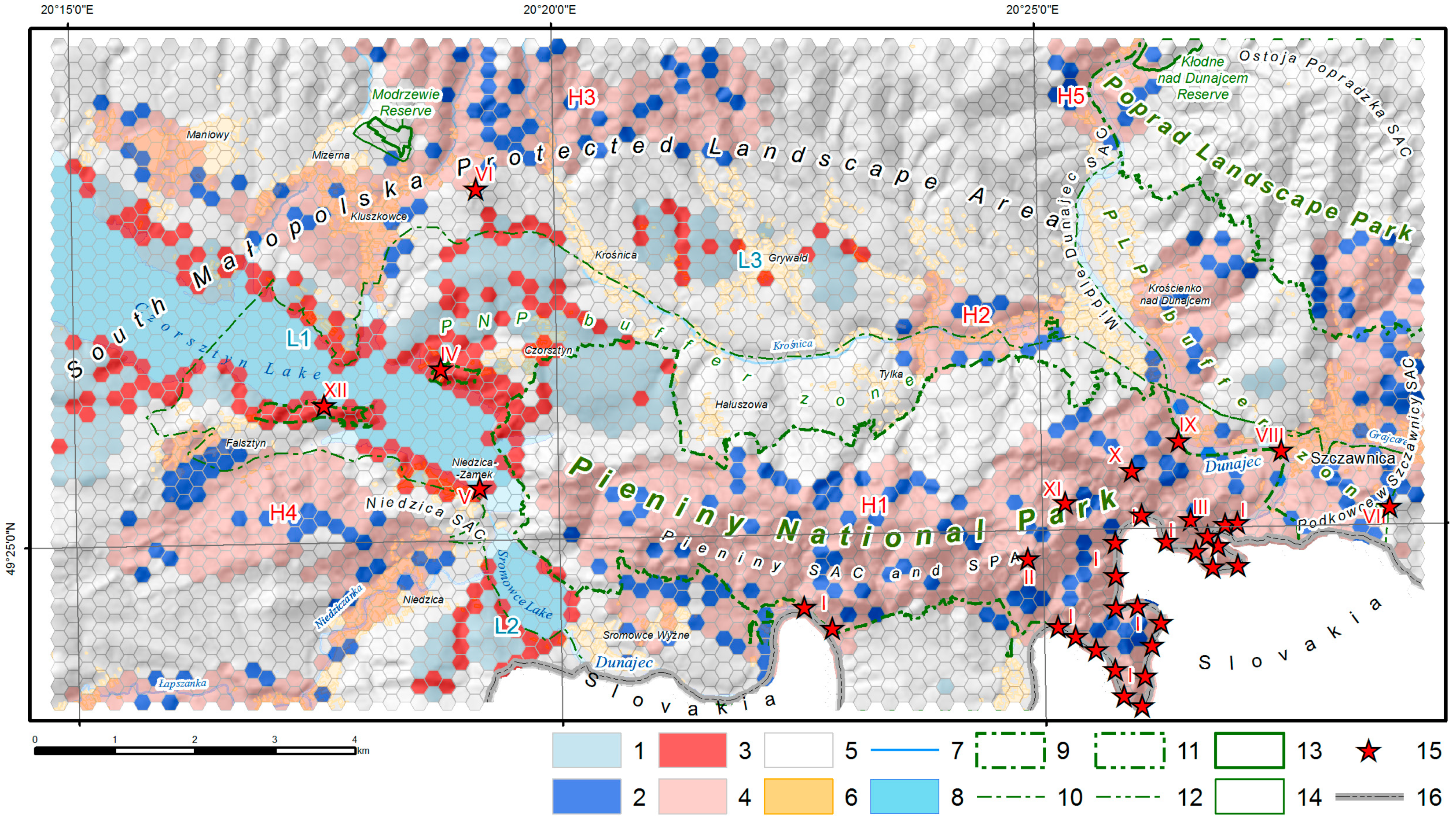
Task: Click the red legend swatch numbered 3
Action: pyautogui.click(x=692, y=750)
